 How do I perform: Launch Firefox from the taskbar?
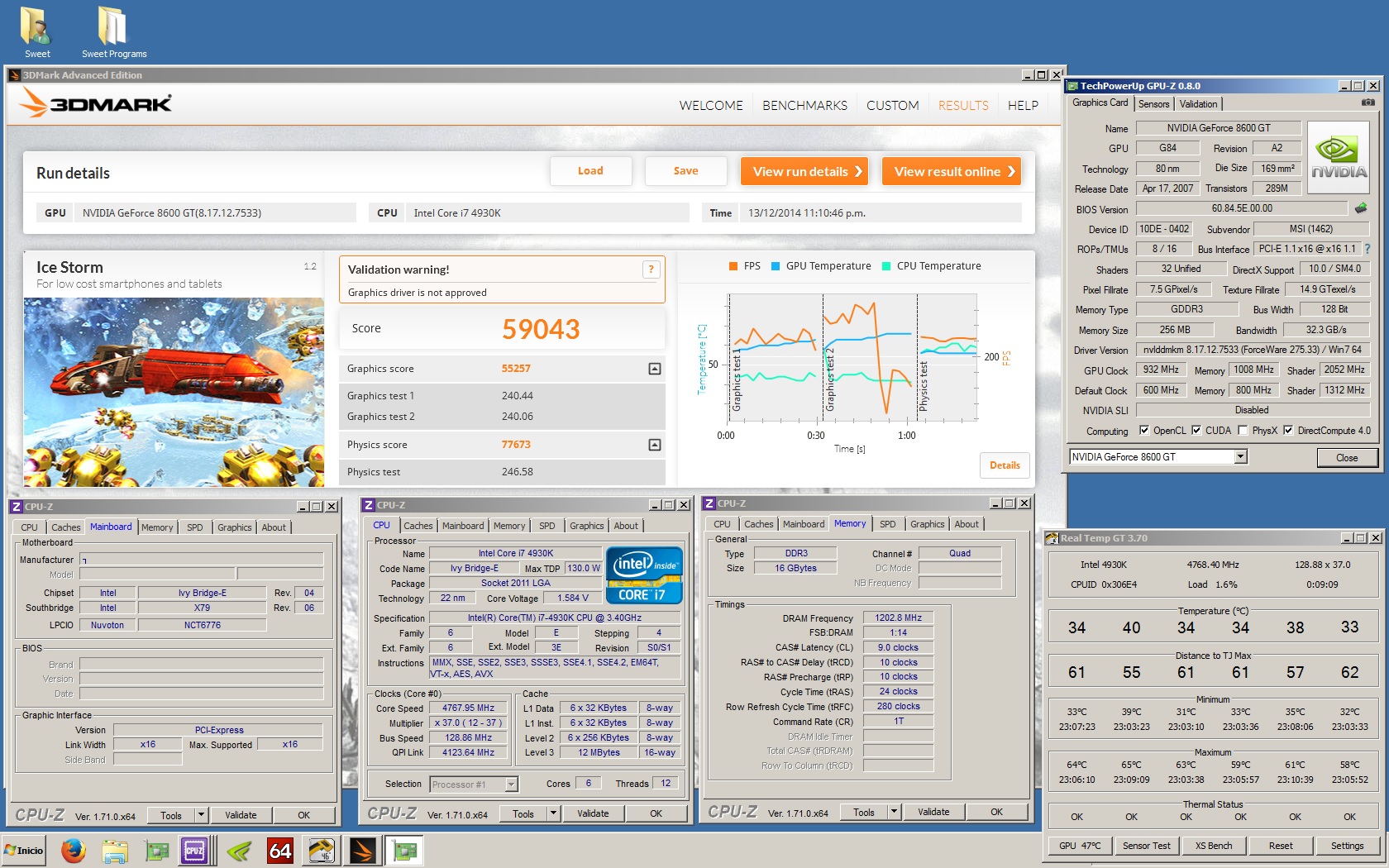(74, 850)
